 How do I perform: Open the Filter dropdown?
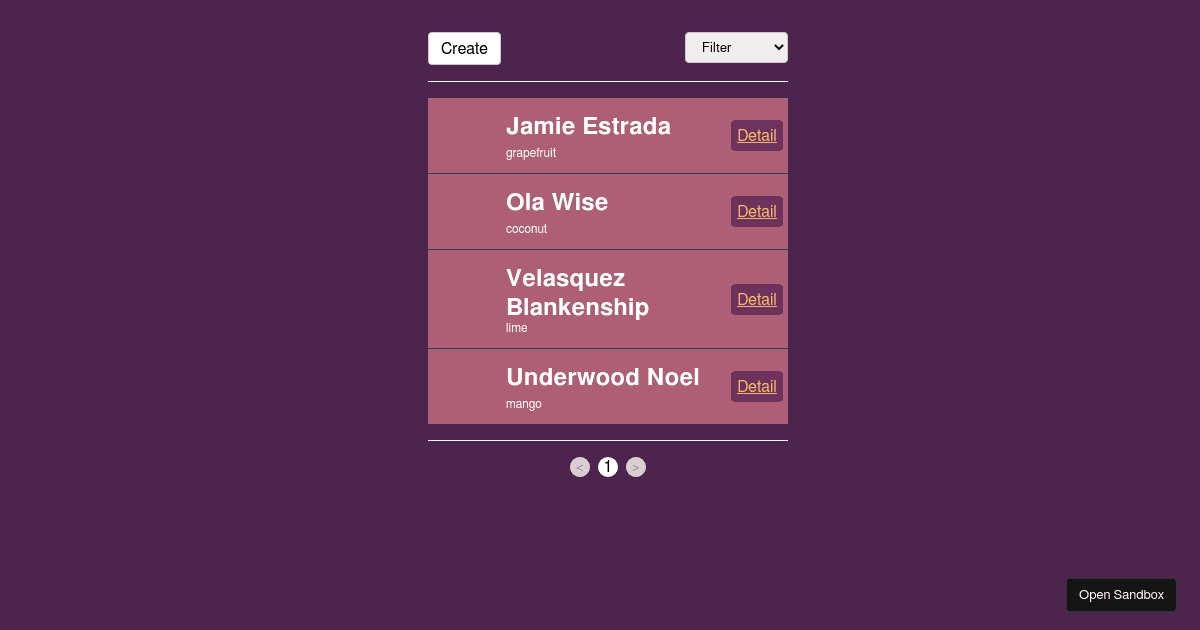click(x=736, y=47)
